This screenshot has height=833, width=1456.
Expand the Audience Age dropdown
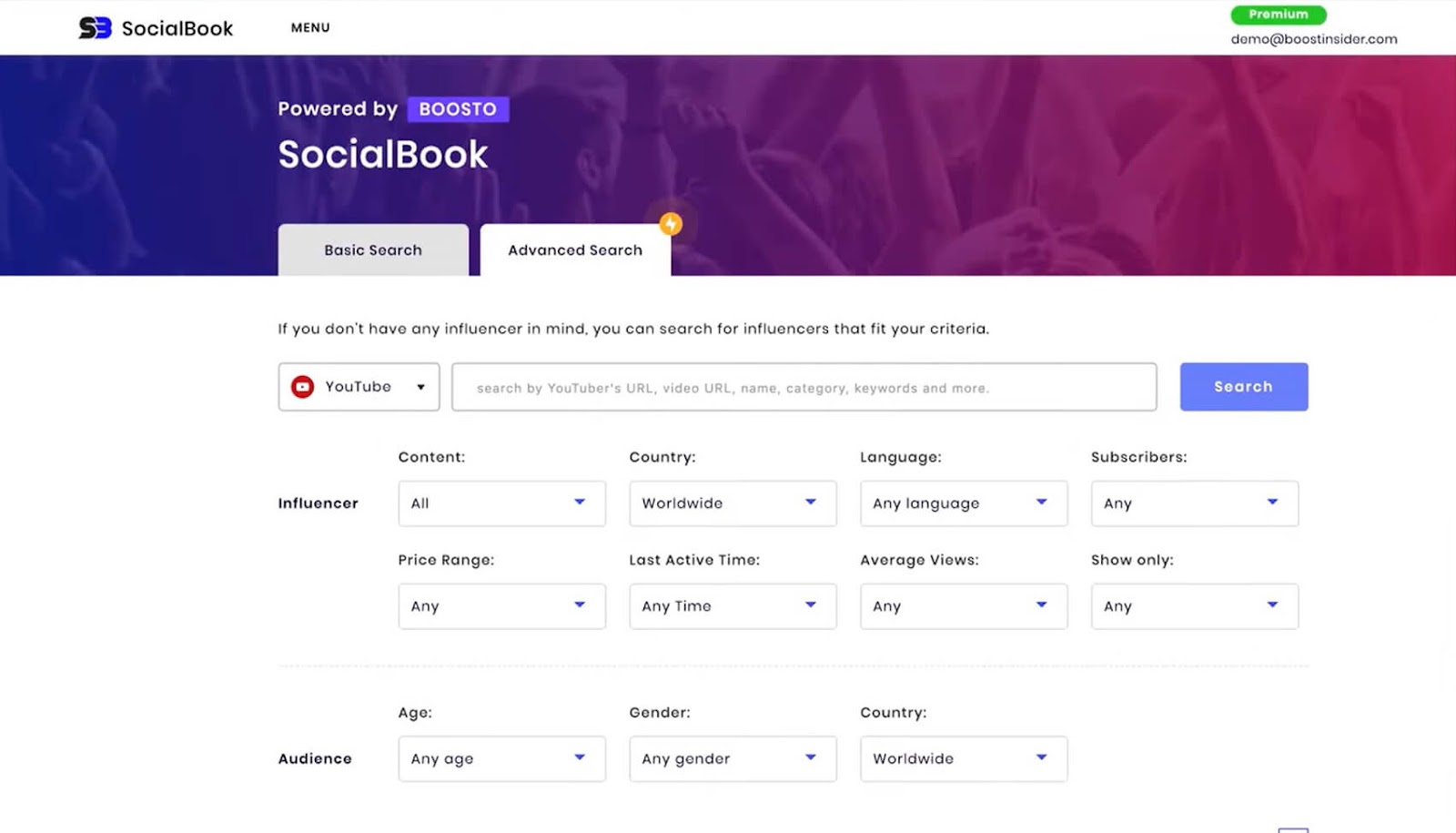[x=501, y=759]
